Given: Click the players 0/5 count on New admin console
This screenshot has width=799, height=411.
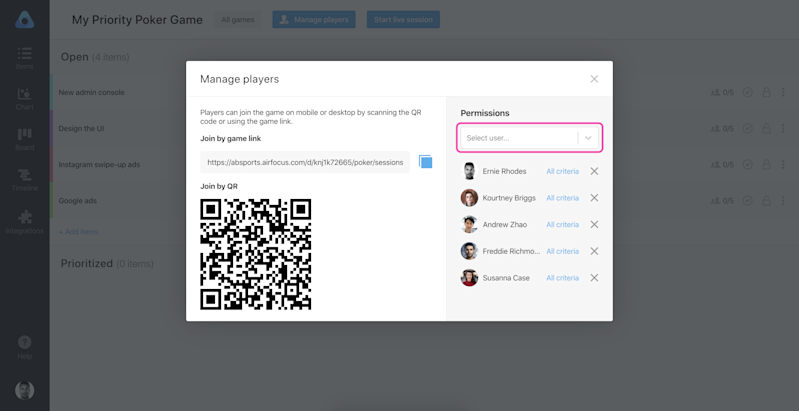Looking at the screenshot, I should coord(722,92).
